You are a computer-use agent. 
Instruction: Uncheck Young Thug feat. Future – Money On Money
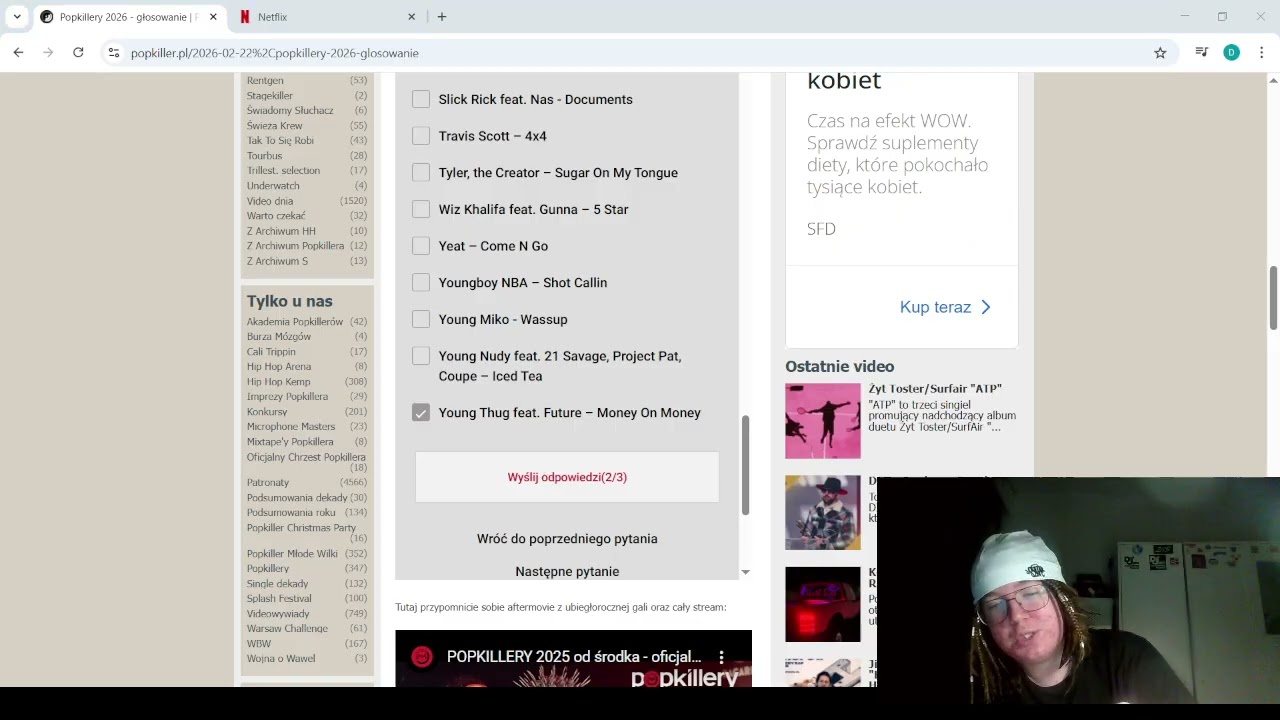click(x=421, y=413)
